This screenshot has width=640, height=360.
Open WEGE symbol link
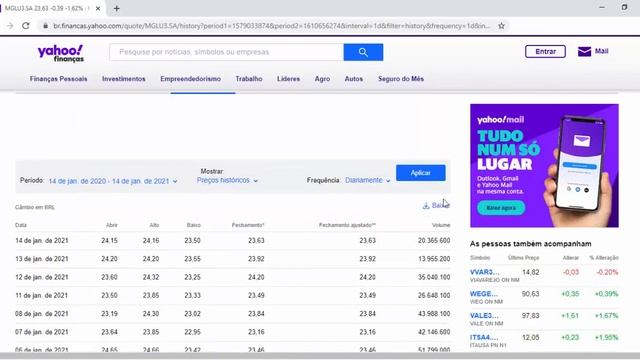[484, 293]
